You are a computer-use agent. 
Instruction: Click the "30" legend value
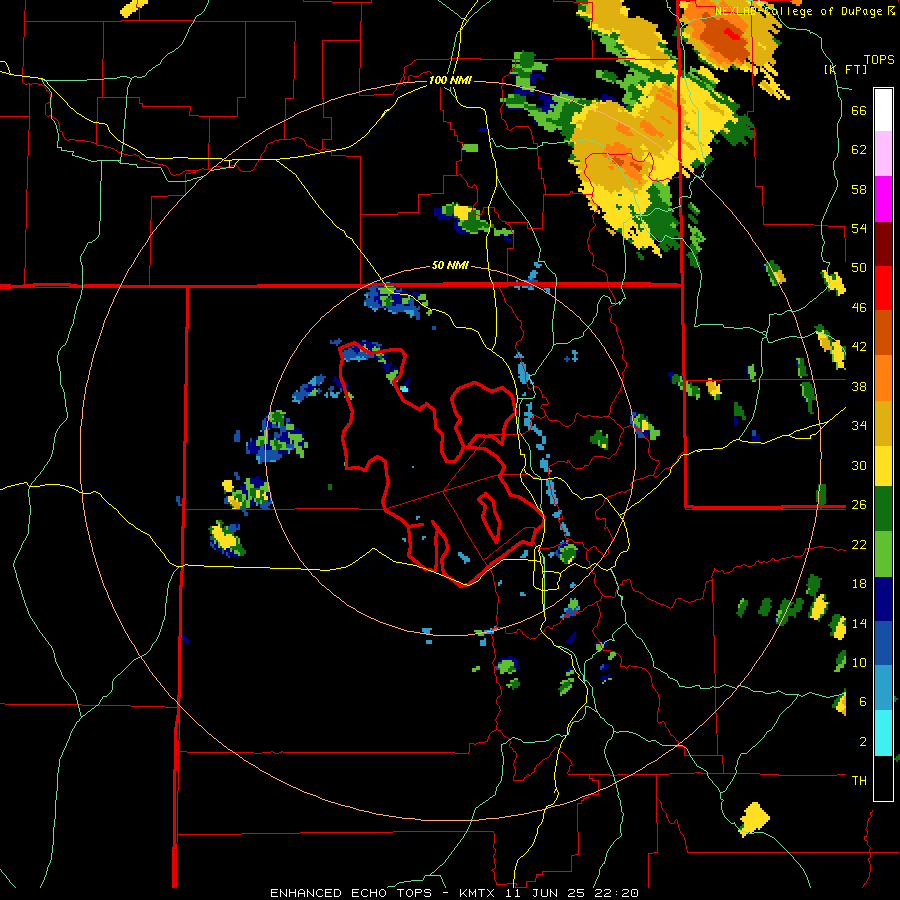859,465
